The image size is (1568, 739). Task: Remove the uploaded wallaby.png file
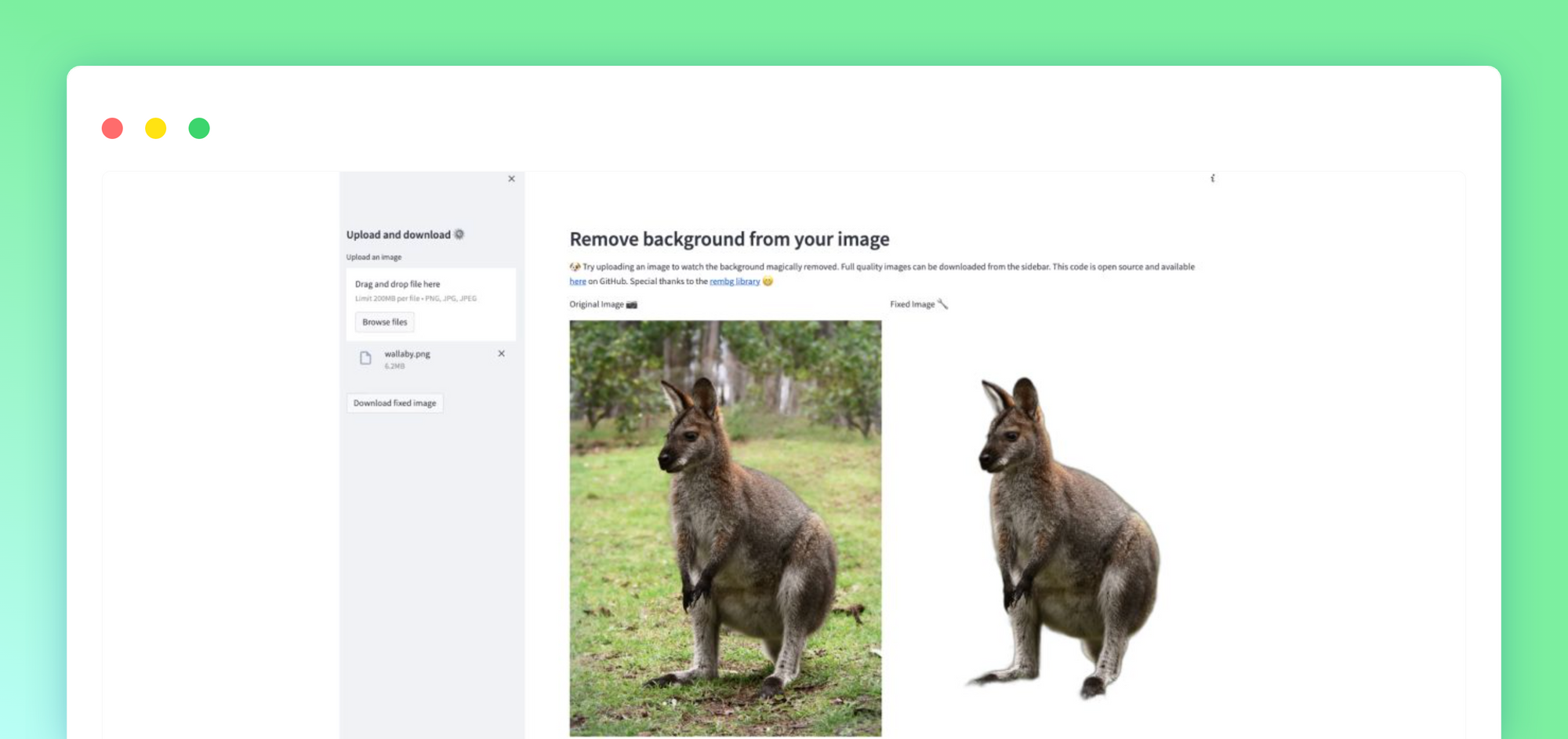coord(501,354)
